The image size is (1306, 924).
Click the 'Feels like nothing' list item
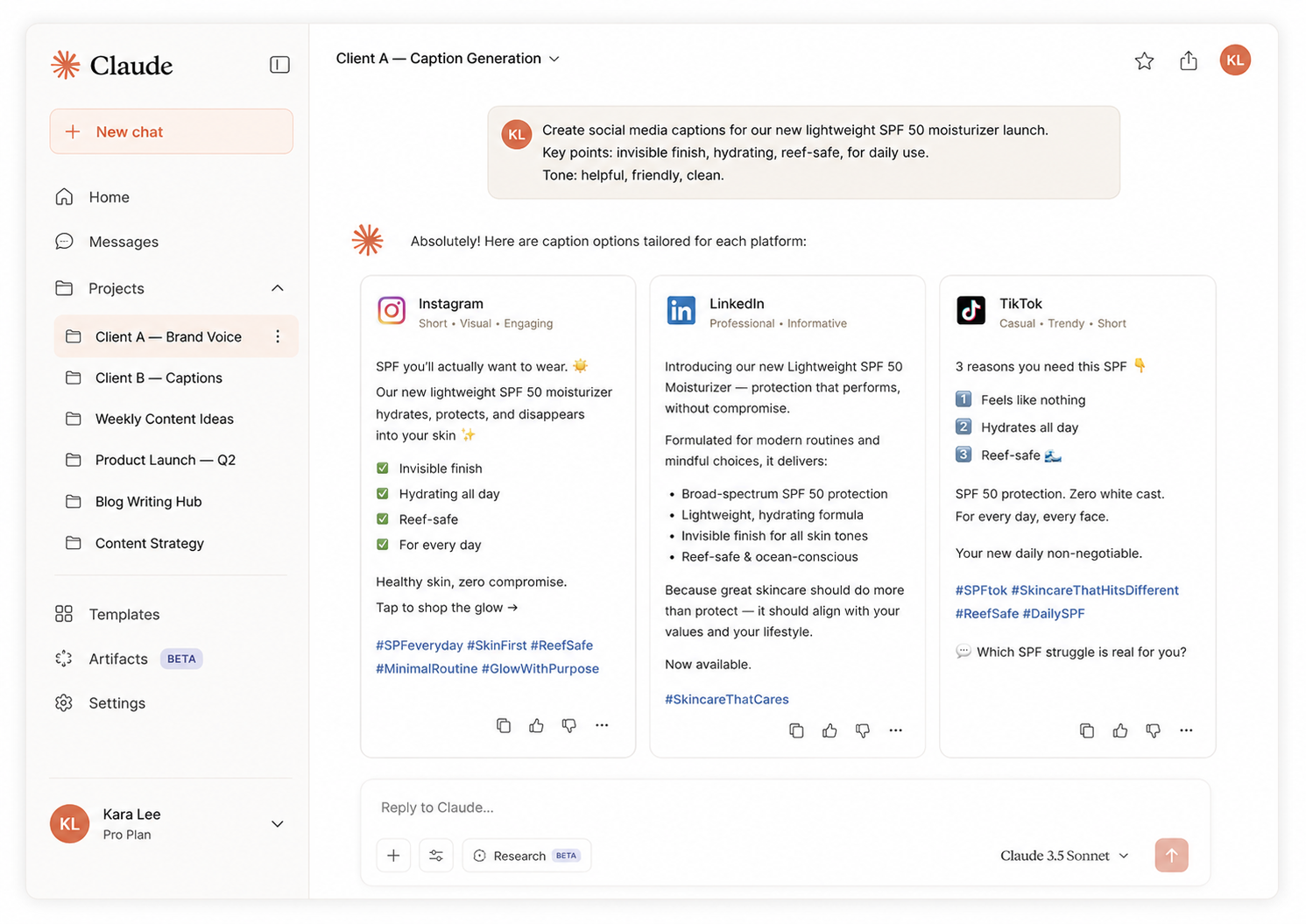pyautogui.click(x=1020, y=400)
